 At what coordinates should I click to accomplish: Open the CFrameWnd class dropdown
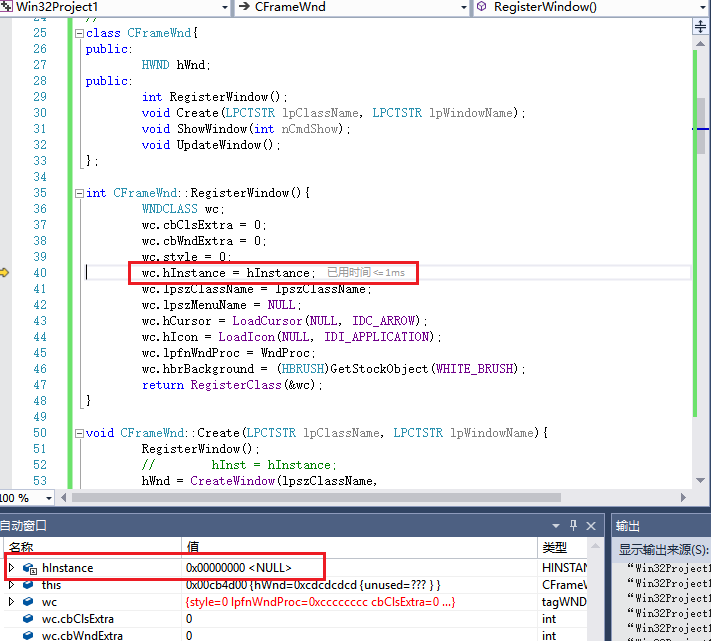point(463,7)
